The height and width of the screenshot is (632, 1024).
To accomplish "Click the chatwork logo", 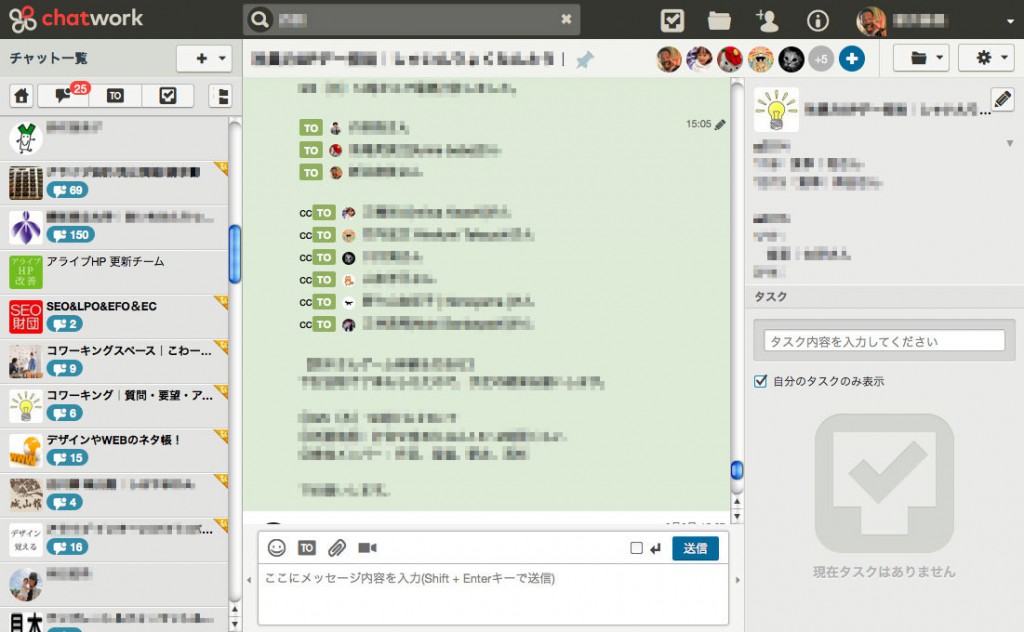I will click(76, 18).
